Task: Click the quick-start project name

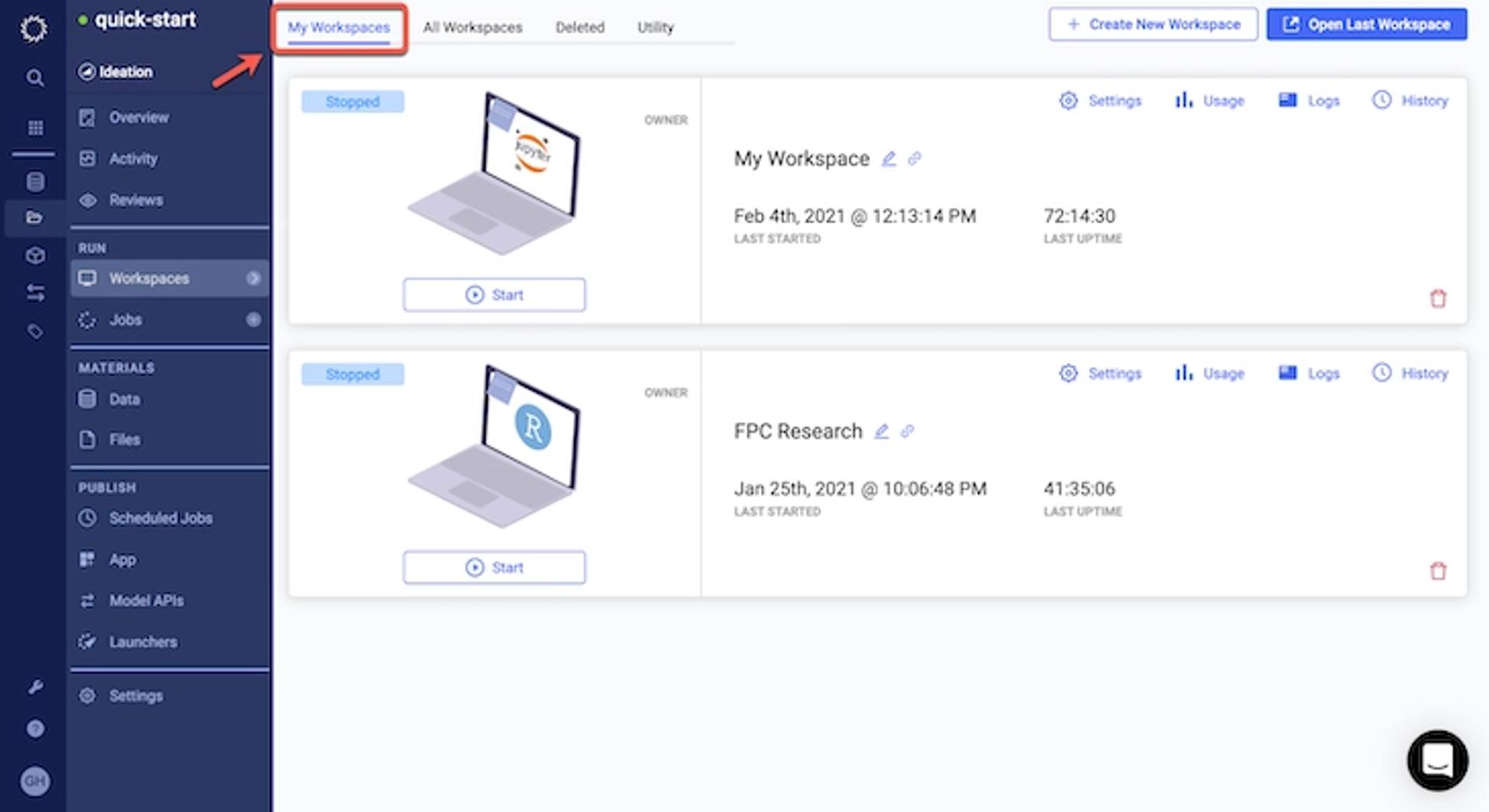Action: (x=145, y=19)
